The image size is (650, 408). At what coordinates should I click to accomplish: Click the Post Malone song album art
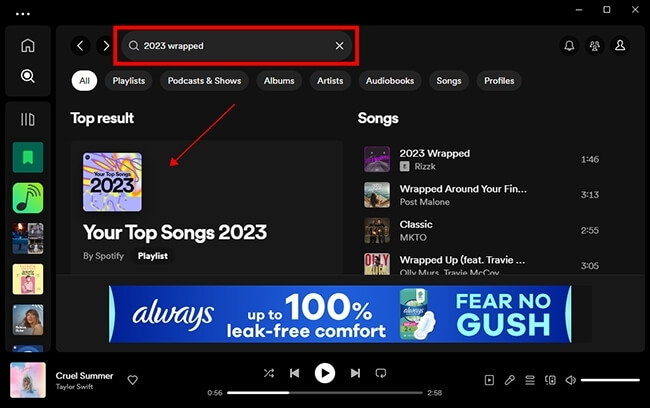(x=377, y=195)
